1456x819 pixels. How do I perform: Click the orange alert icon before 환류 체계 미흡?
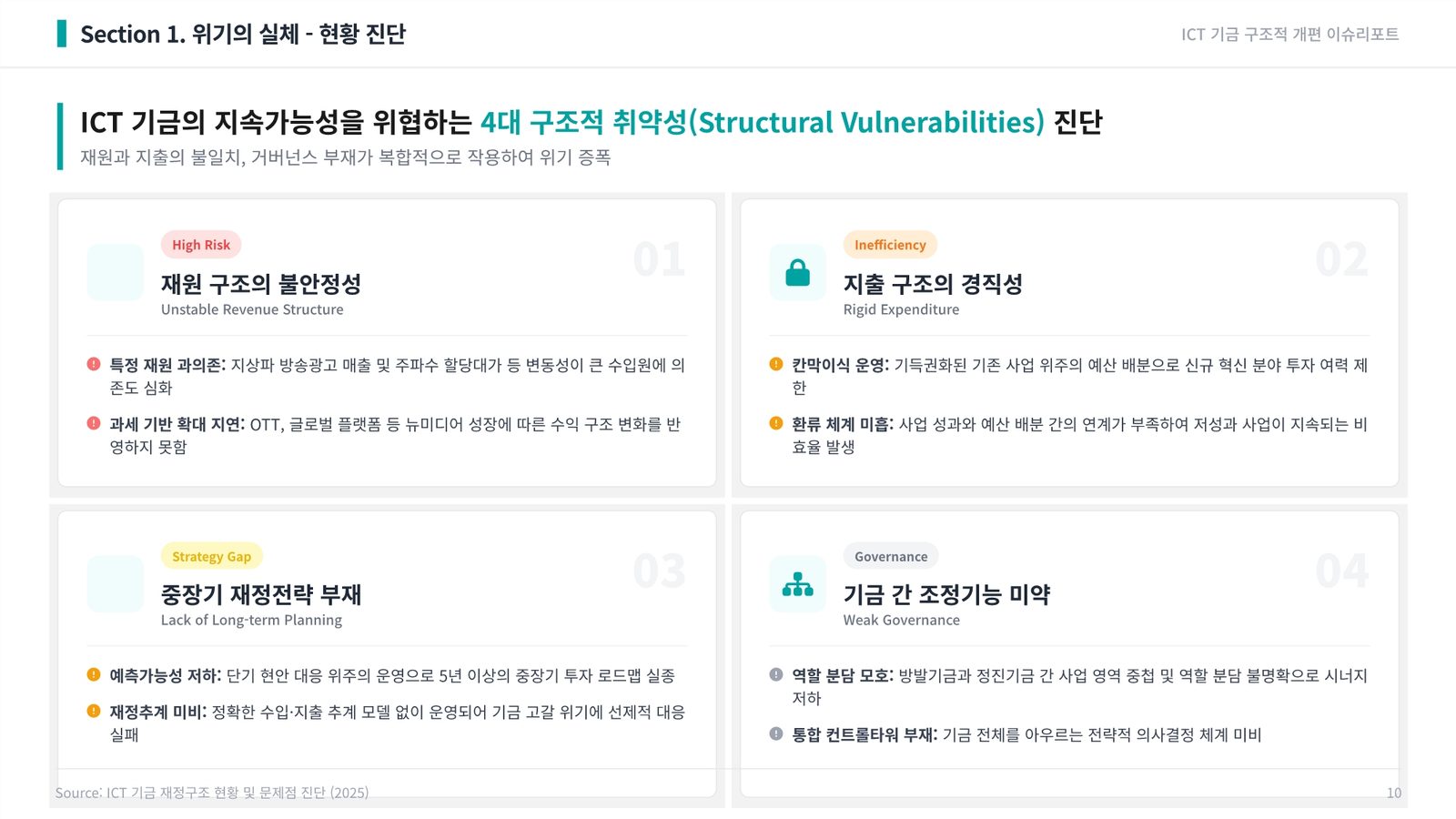click(x=776, y=423)
